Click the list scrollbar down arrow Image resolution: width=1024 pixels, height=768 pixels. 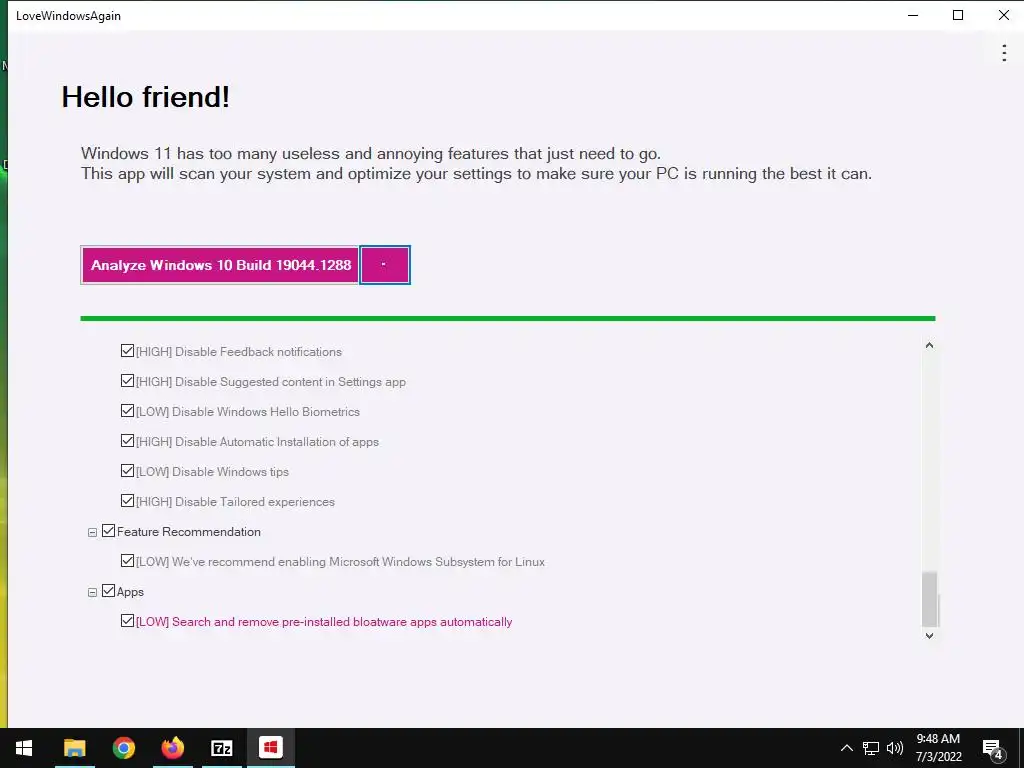[929, 635]
